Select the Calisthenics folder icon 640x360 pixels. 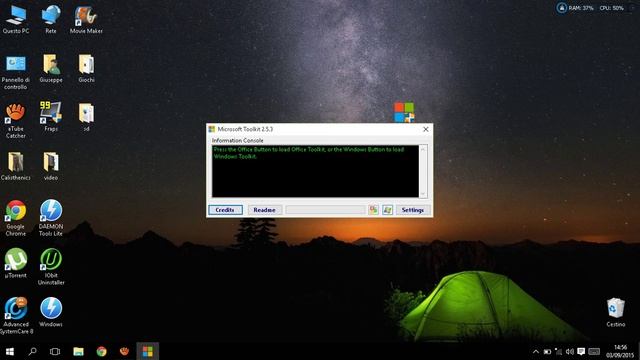(16, 166)
